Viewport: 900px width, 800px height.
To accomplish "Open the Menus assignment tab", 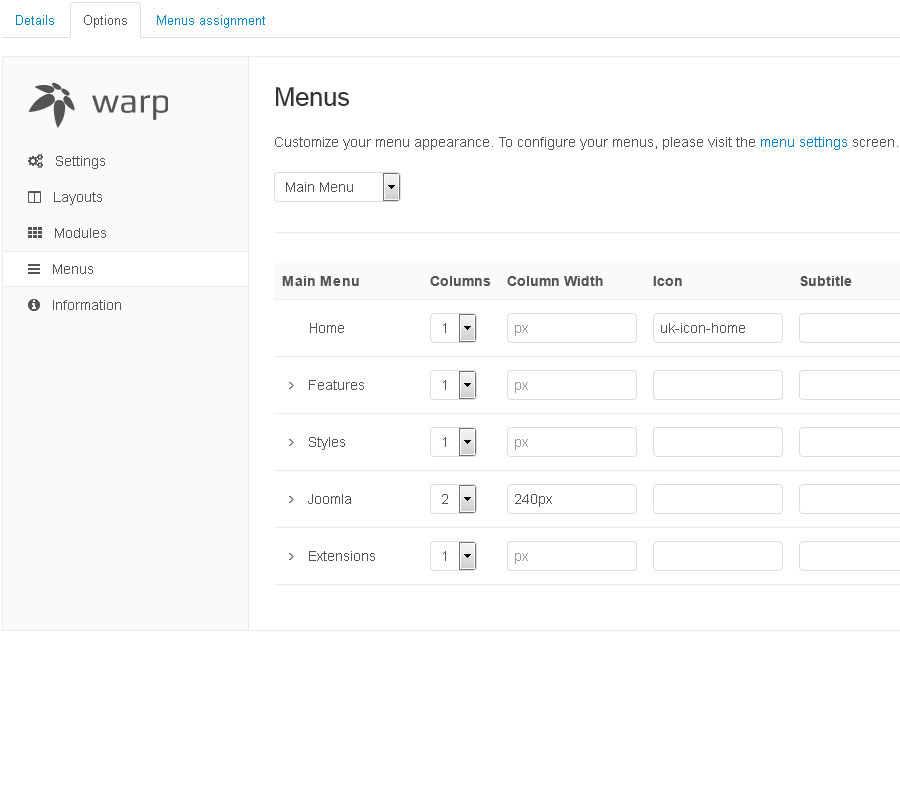I will 211,20.
